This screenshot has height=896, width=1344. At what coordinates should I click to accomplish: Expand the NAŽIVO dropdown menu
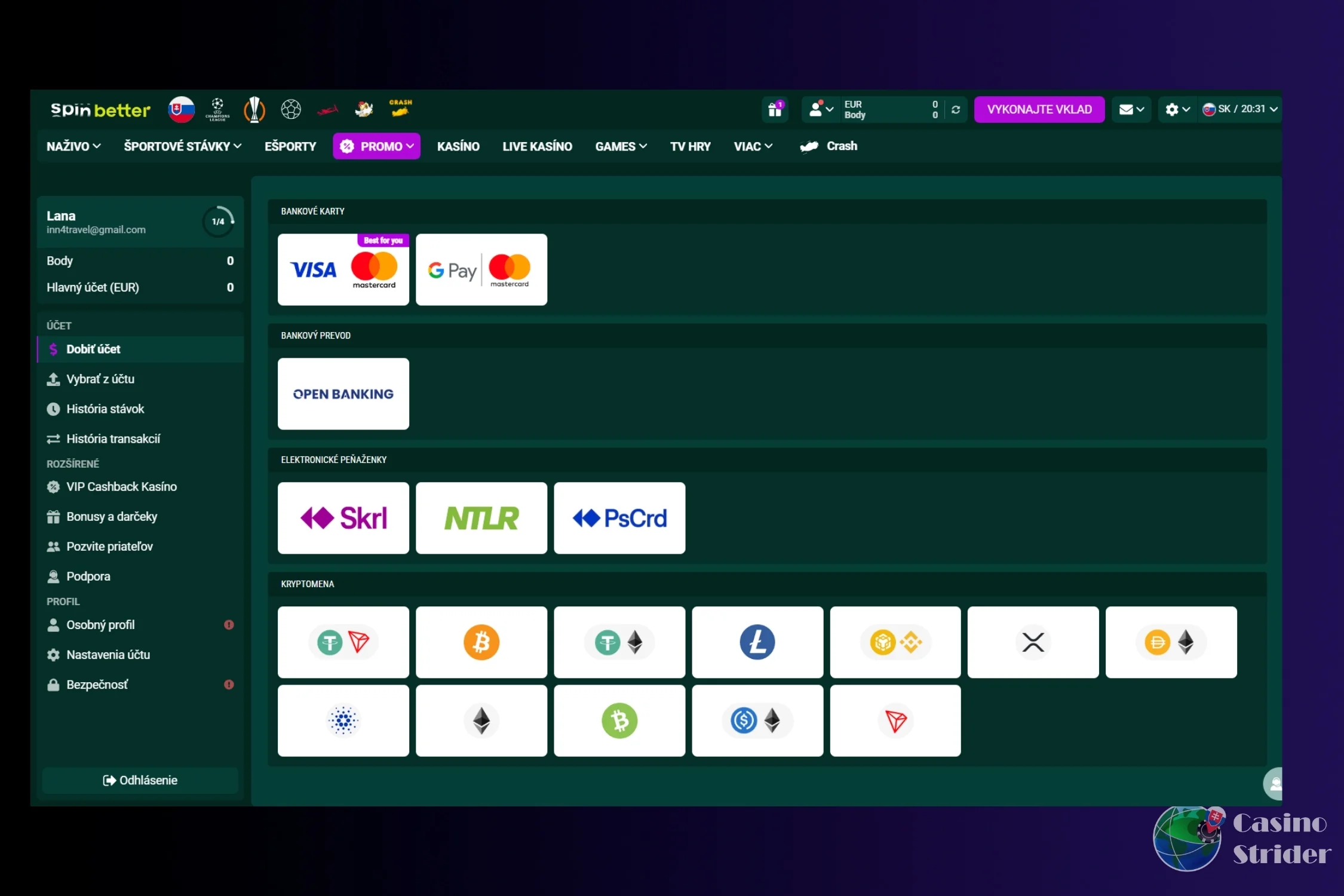click(73, 146)
